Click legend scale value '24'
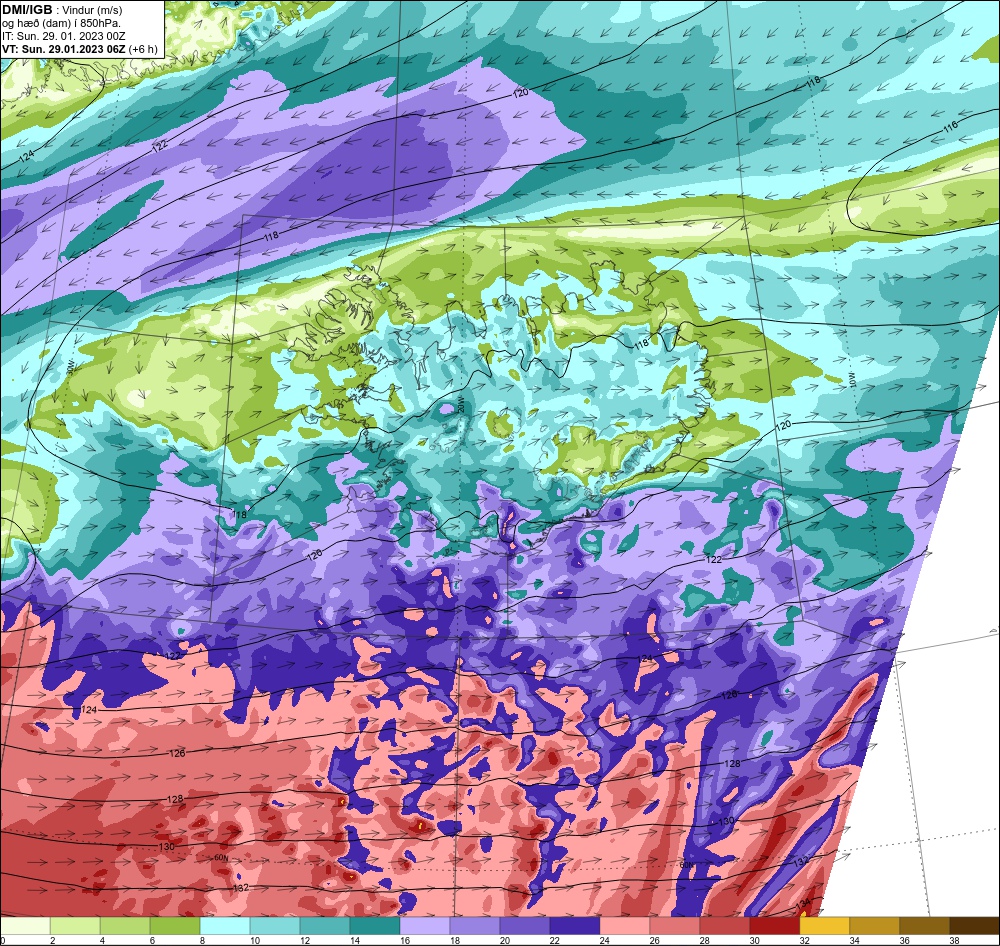 605,940
